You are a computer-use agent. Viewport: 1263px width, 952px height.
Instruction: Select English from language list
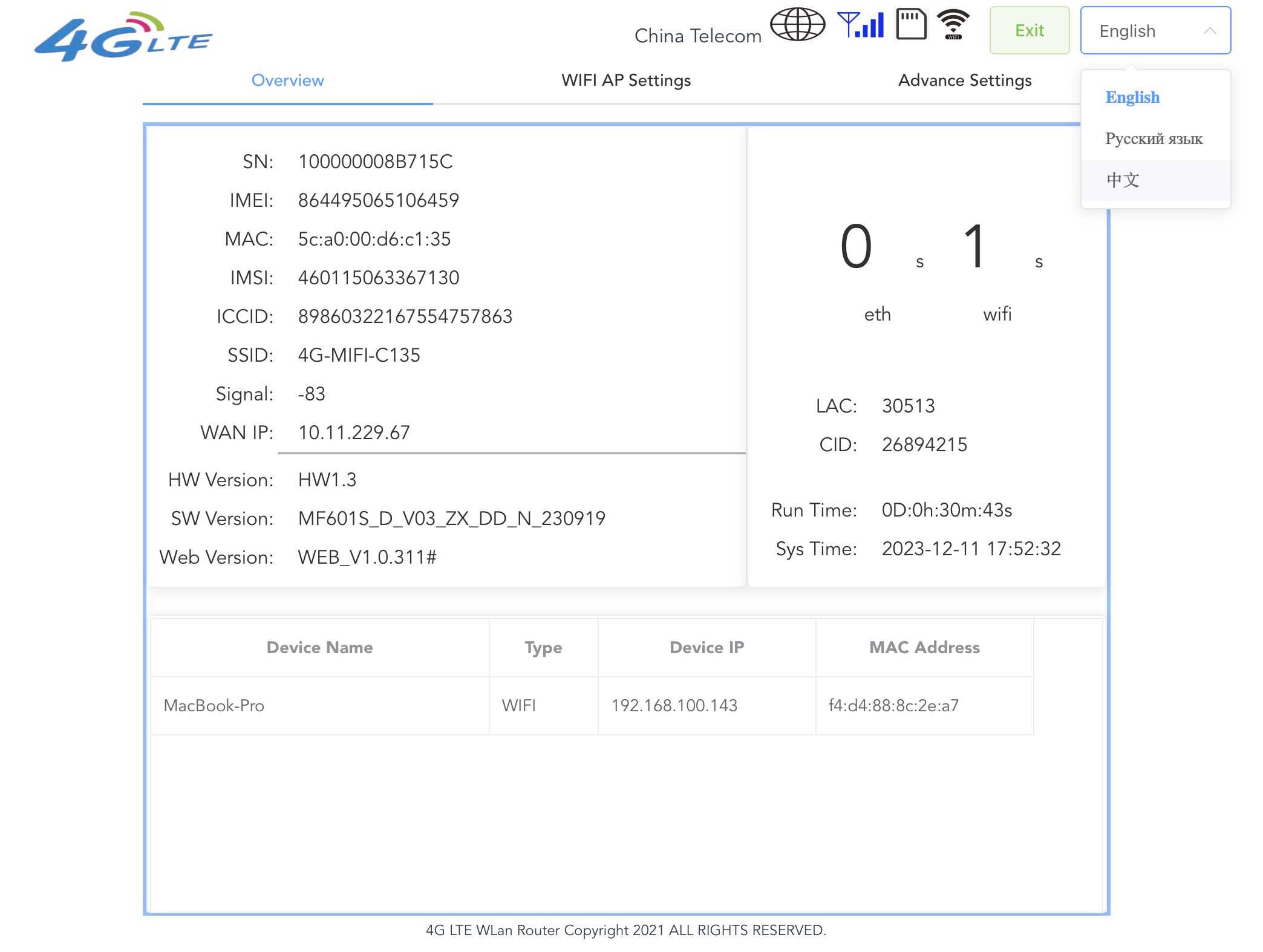coord(1132,97)
